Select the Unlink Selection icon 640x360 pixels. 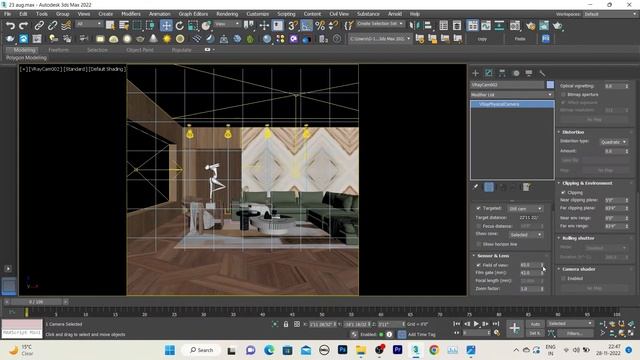(x=53, y=26)
